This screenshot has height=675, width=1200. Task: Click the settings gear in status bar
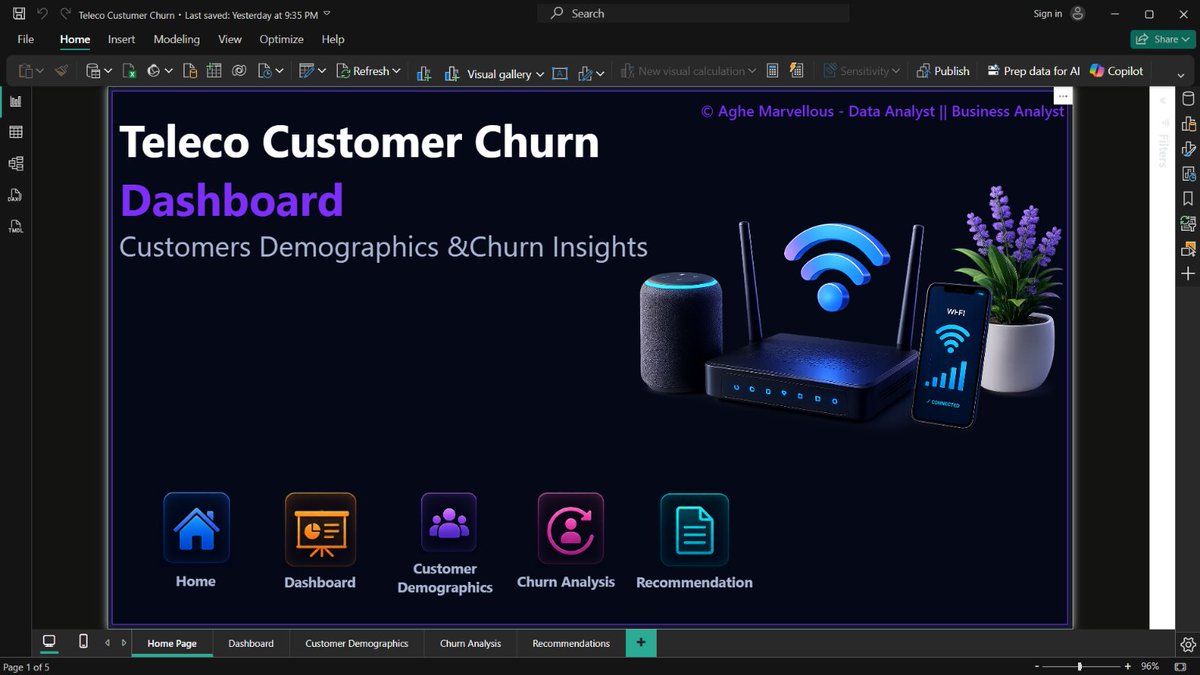1188,644
